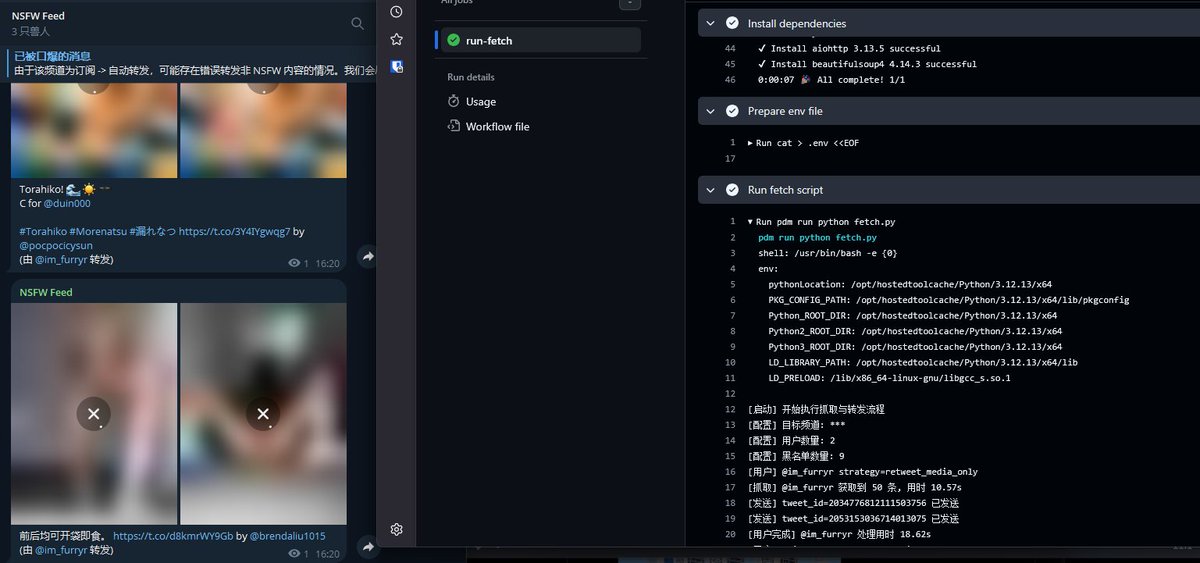Image resolution: width=1200 pixels, height=563 pixels.
Task: Click the pinned message banner in Telegram
Action: pyautogui.click(x=192, y=63)
